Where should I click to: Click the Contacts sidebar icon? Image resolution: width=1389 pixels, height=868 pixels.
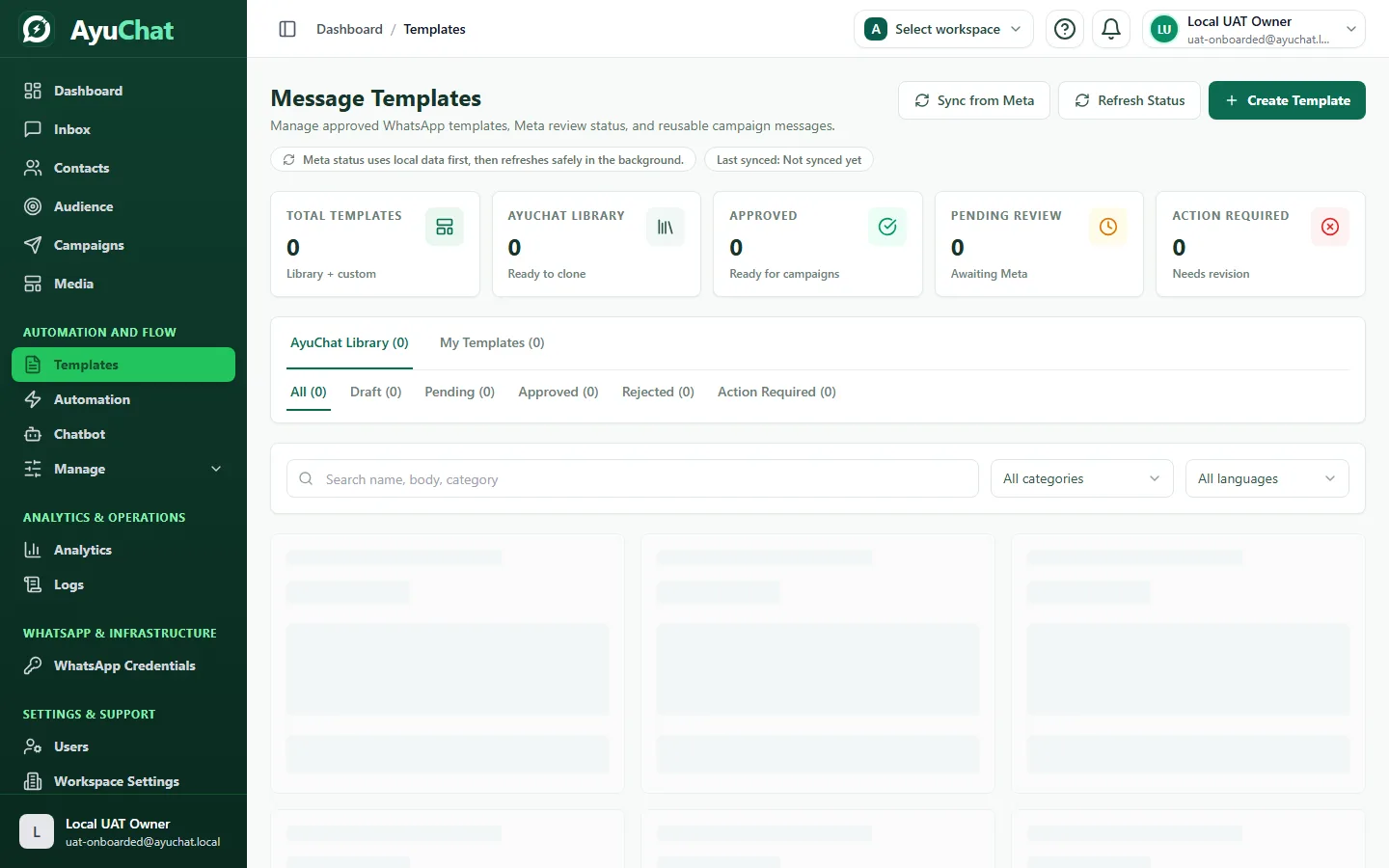tap(33, 168)
